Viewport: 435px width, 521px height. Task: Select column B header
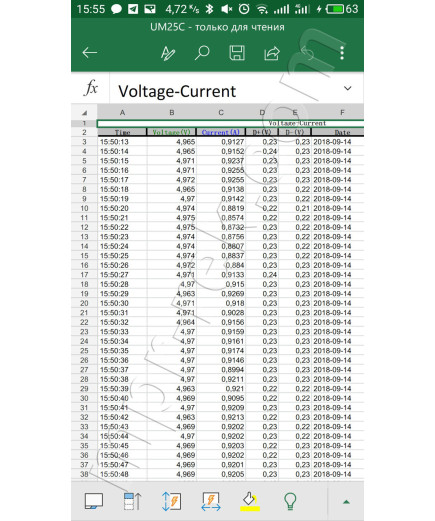coord(172,112)
